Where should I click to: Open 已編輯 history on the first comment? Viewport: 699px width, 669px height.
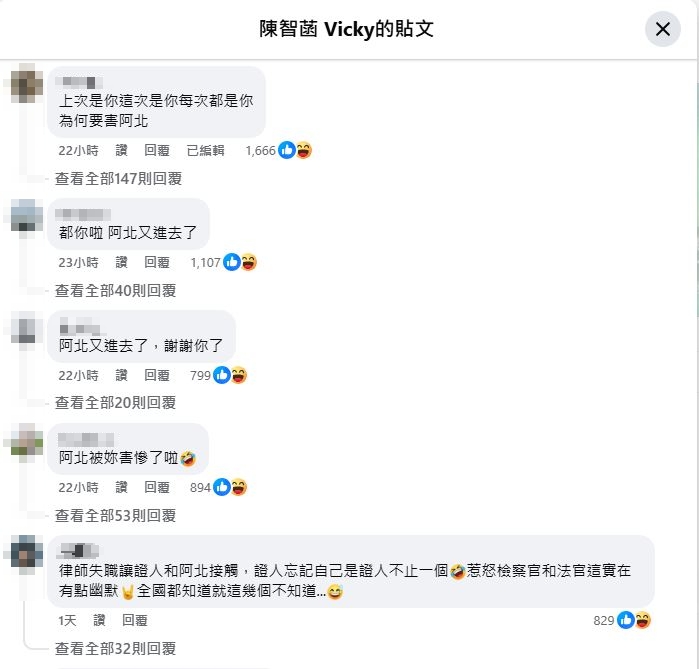coord(205,151)
